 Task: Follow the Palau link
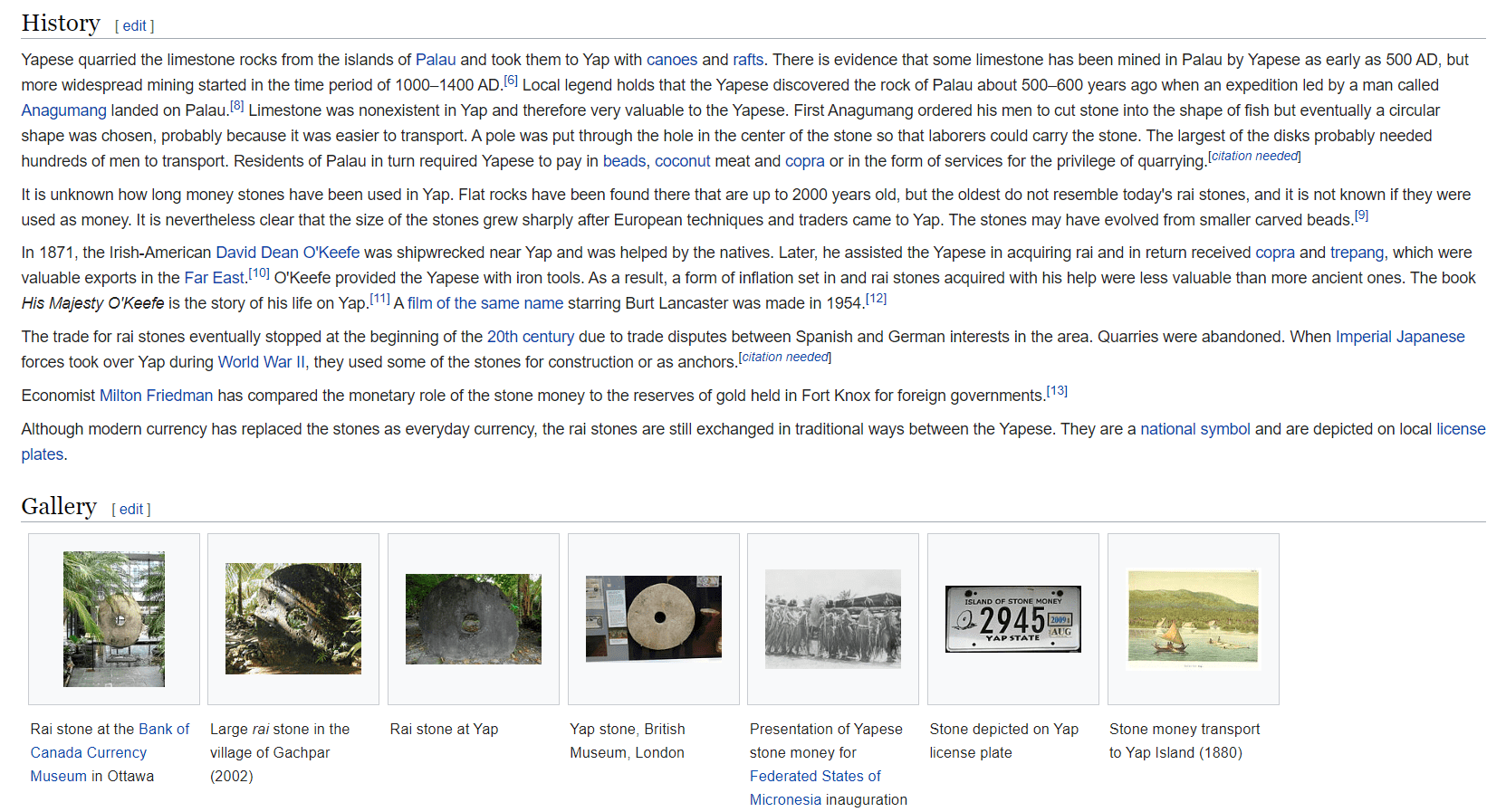coord(435,60)
